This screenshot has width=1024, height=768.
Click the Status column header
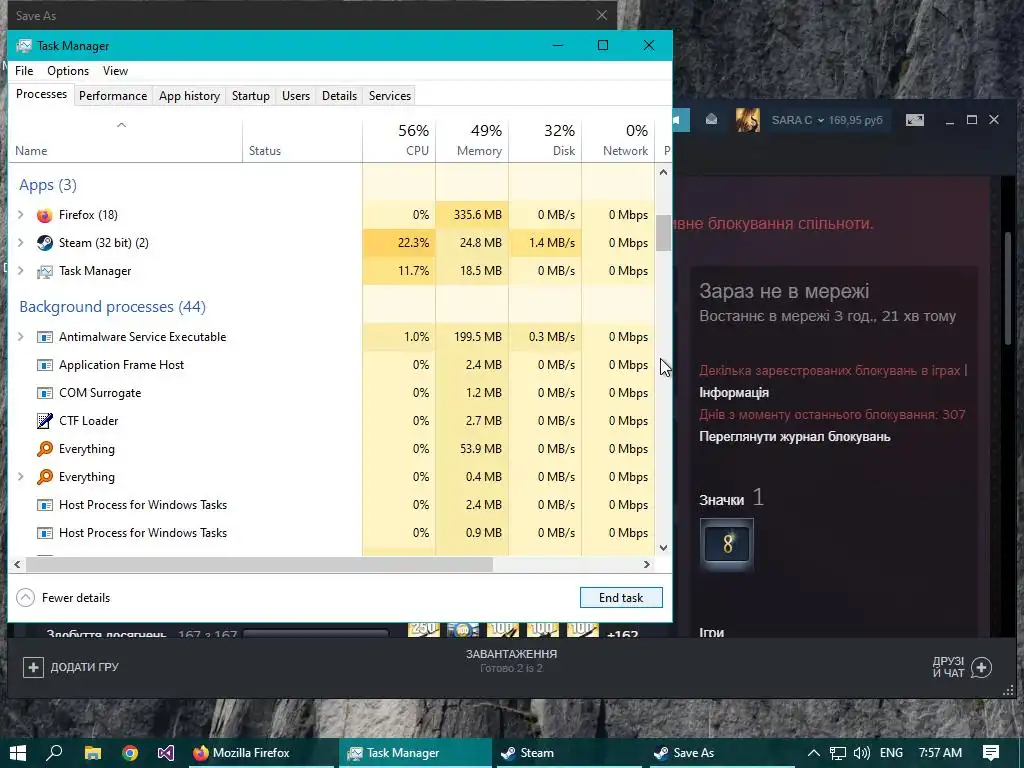302,140
